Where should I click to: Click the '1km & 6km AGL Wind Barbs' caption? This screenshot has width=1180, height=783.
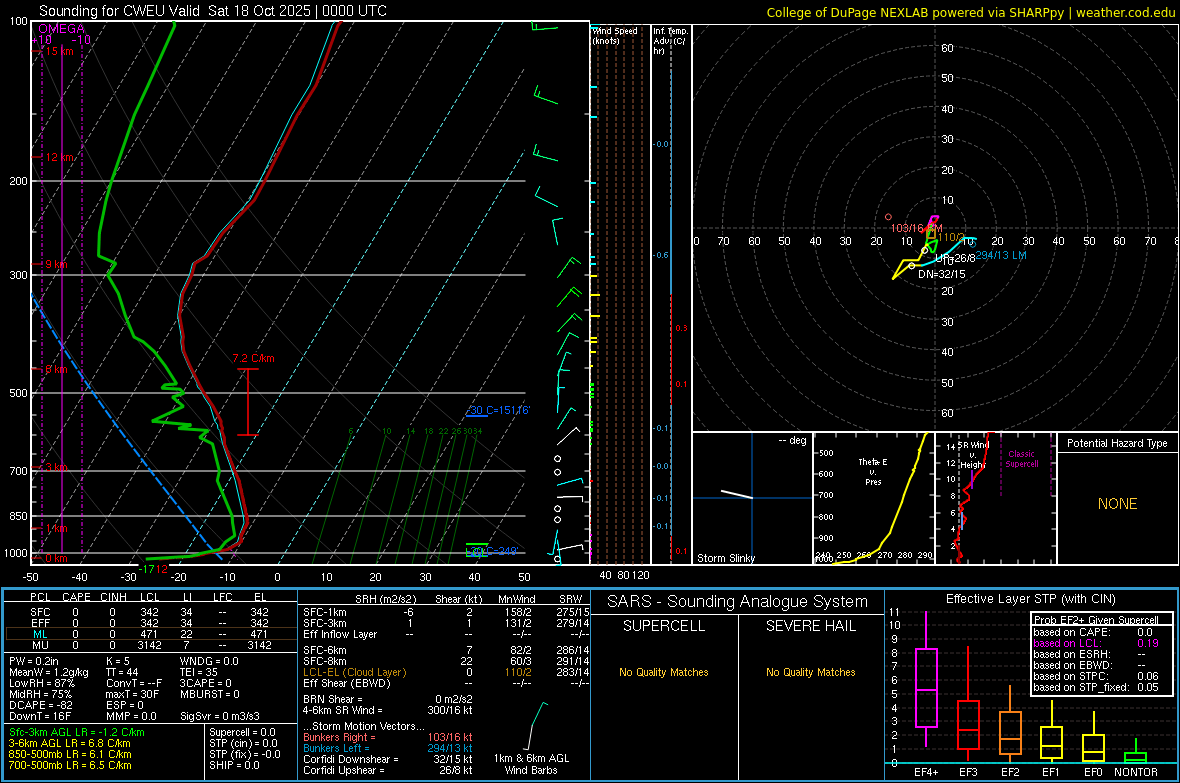[531, 764]
